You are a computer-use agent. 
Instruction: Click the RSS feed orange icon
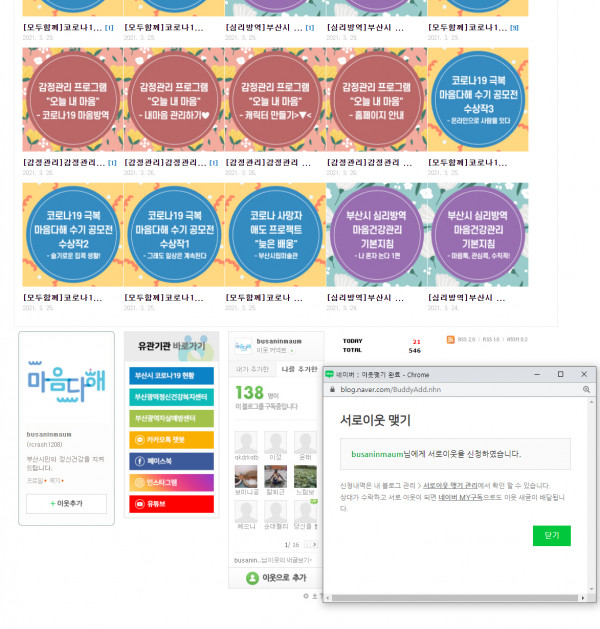click(450, 340)
